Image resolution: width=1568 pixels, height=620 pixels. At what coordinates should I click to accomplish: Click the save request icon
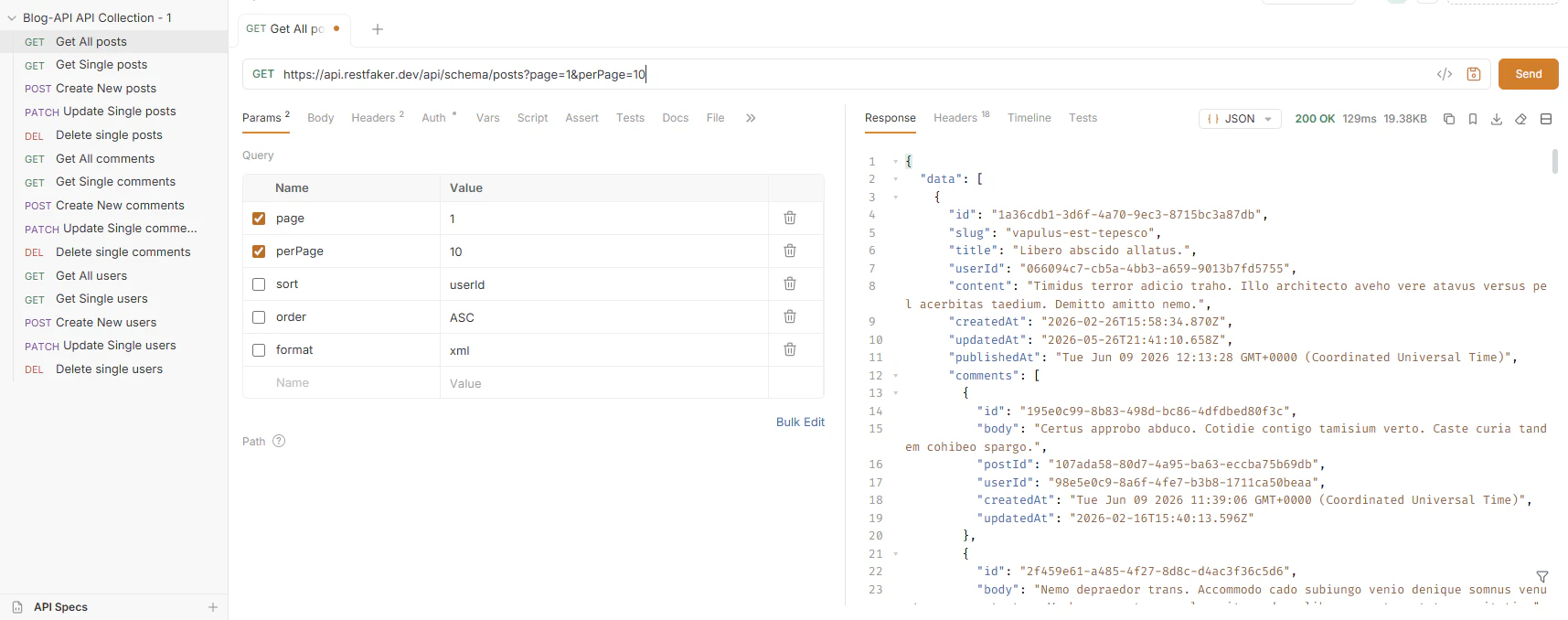1474,74
